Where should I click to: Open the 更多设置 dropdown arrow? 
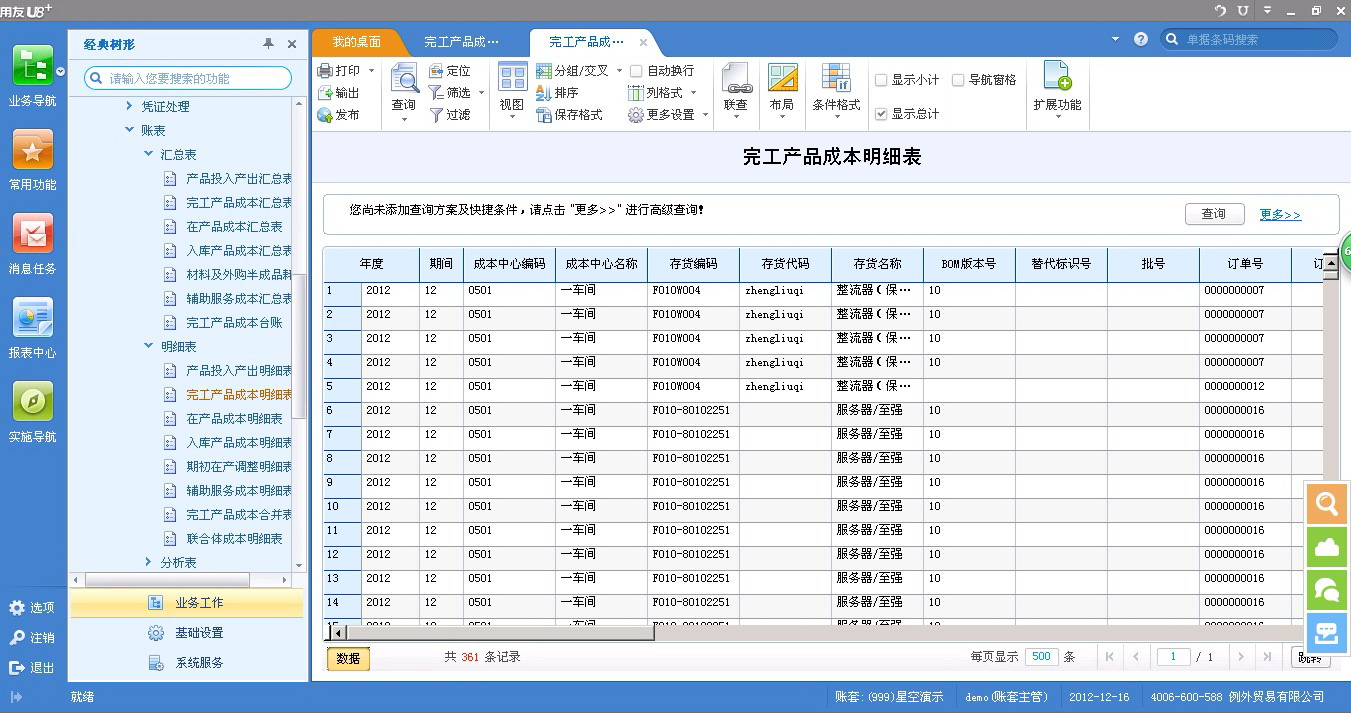pyautogui.click(x=705, y=115)
